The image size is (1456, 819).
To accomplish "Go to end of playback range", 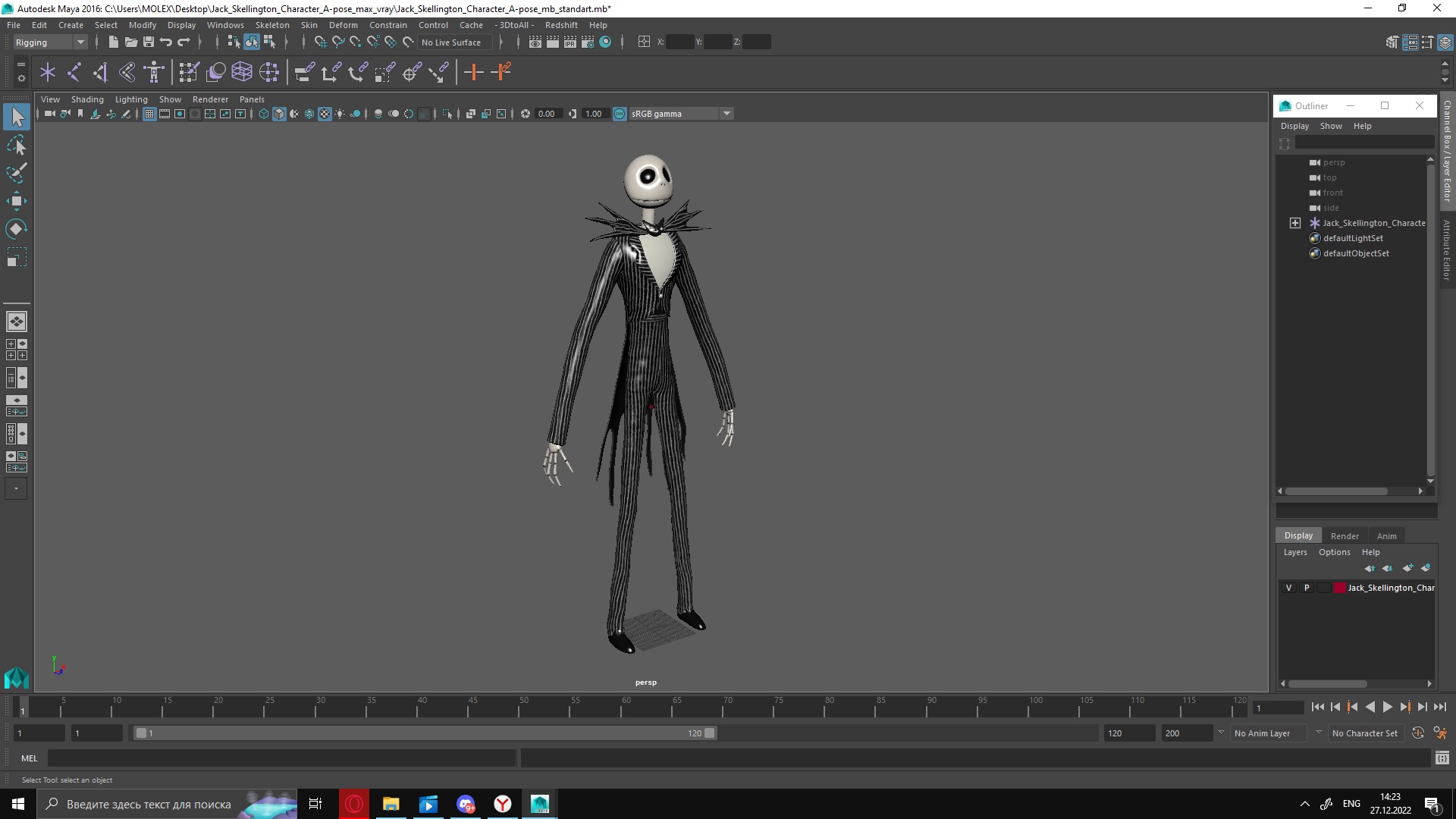I will coord(1439,707).
